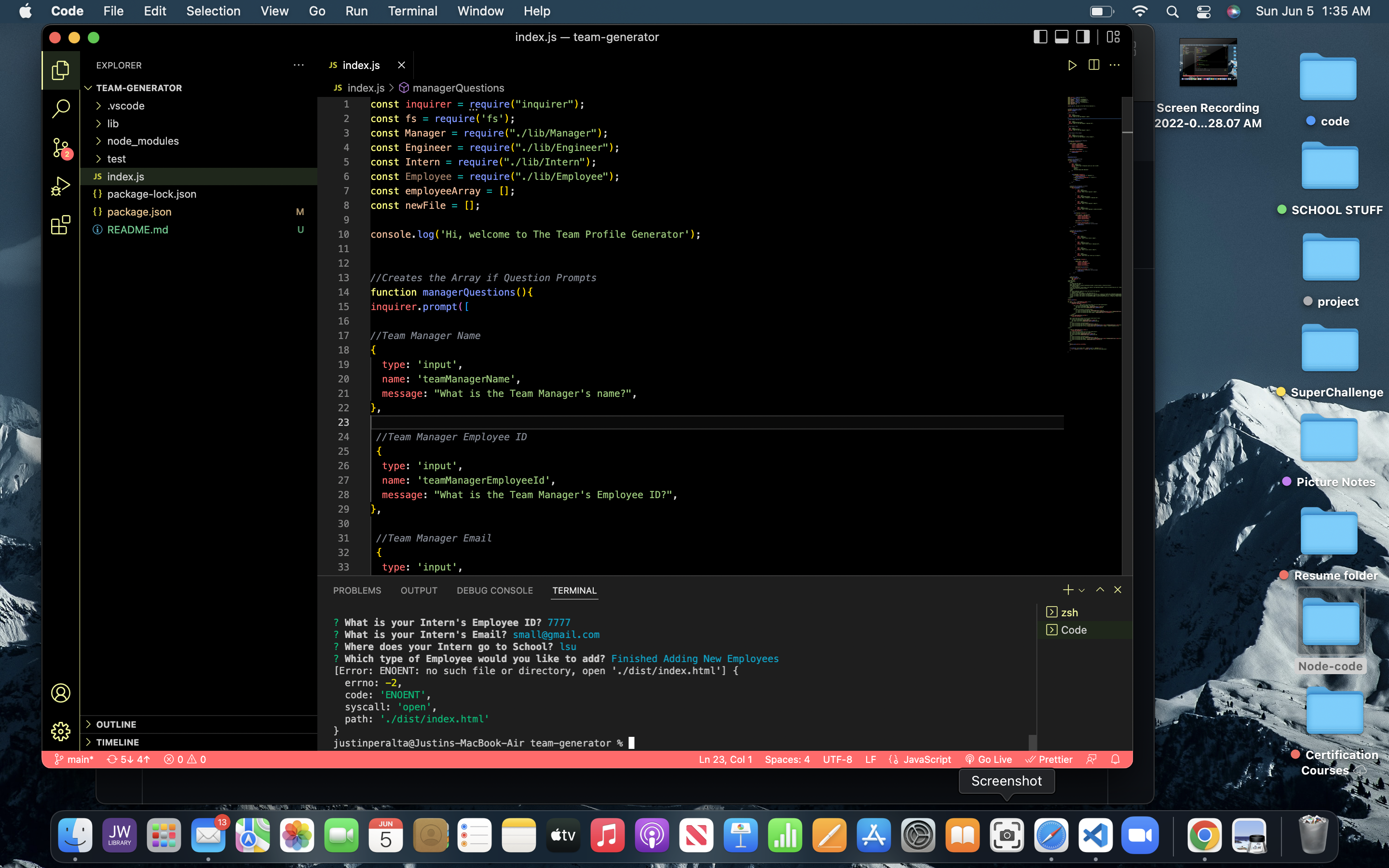Switch to the DEBUG CONSOLE tab
Viewport: 1389px width, 868px height.
495,590
